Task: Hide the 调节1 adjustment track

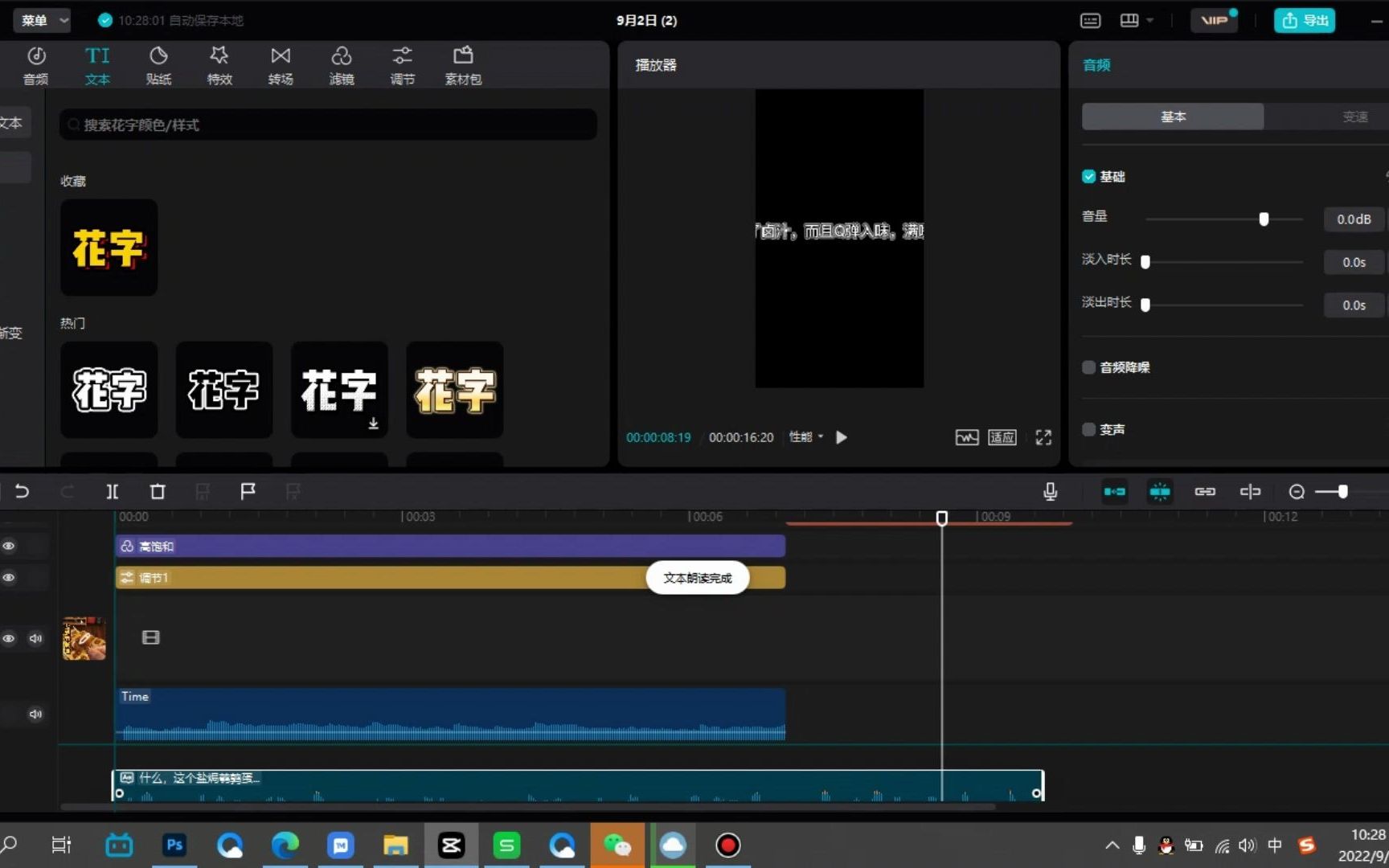Action: pyautogui.click(x=9, y=577)
